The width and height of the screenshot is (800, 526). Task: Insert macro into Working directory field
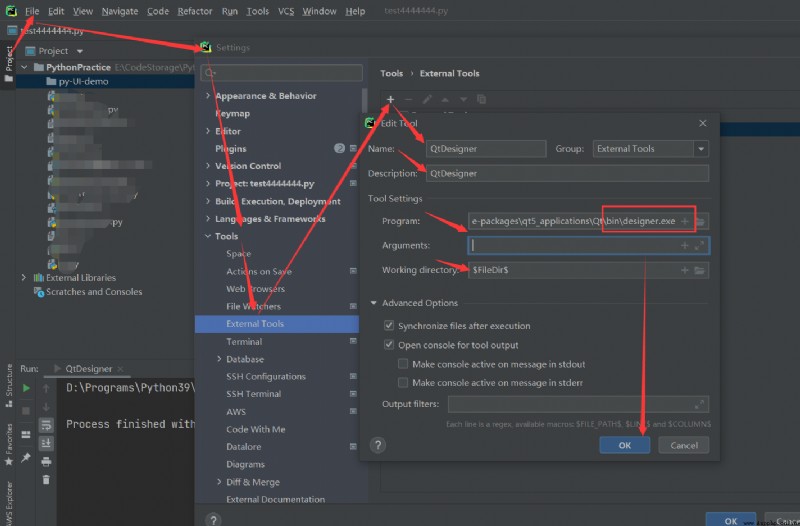click(685, 270)
